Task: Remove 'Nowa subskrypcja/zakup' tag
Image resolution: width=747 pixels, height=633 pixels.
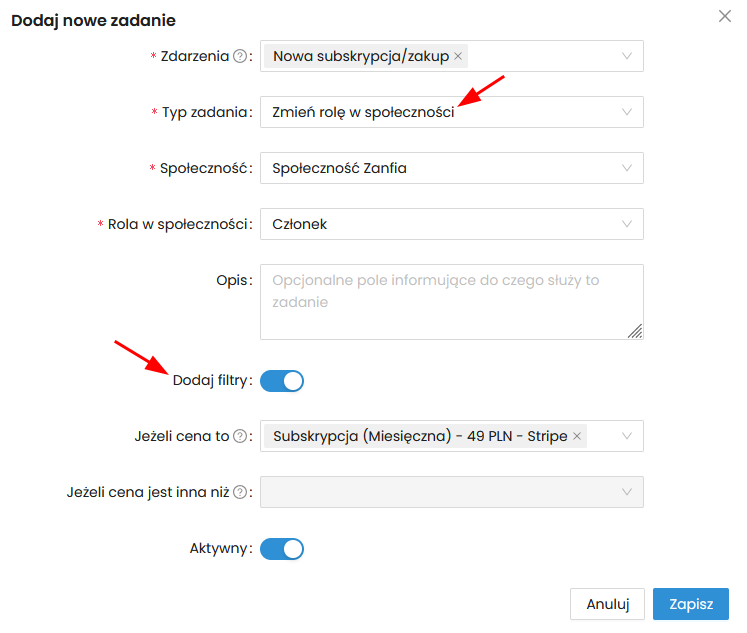Action: (x=458, y=57)
